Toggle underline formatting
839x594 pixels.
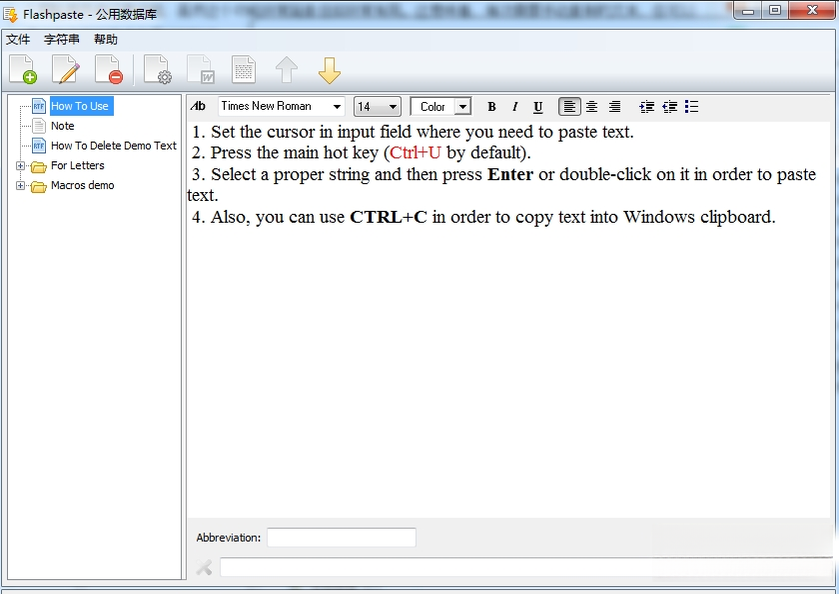pyautogui.click(x=538, y=106)
